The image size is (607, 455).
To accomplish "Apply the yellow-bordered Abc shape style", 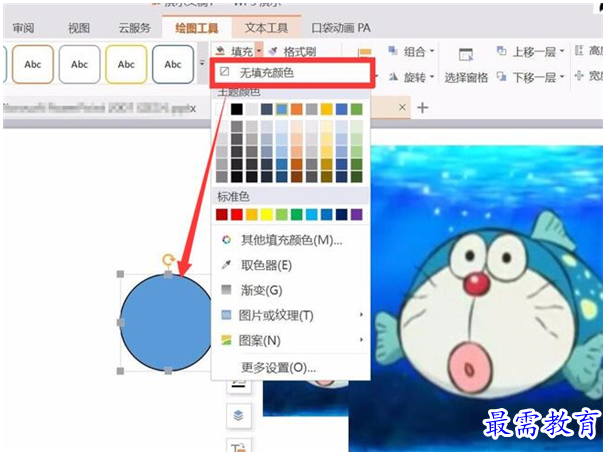I will click(126, 64).
